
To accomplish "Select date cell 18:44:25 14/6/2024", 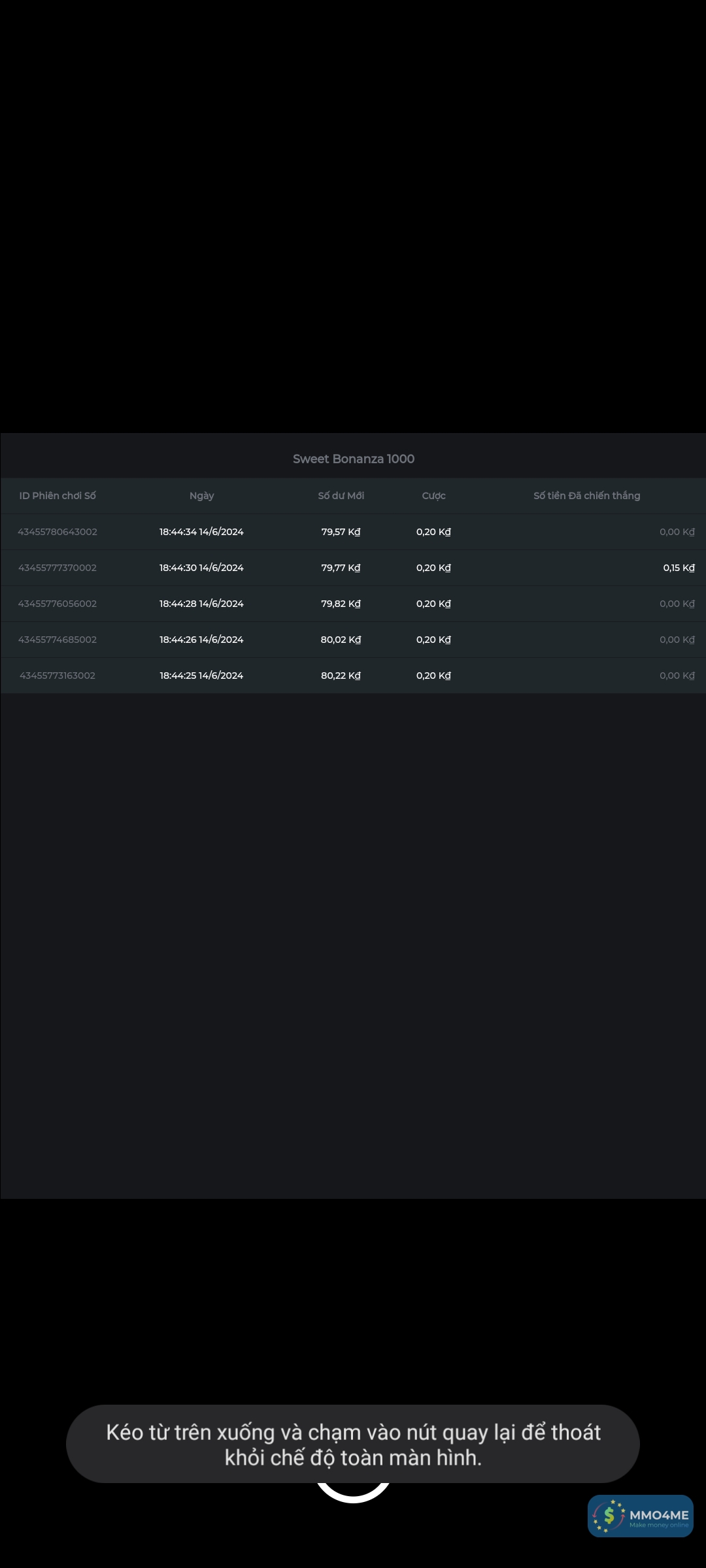I will pos(201,676).
